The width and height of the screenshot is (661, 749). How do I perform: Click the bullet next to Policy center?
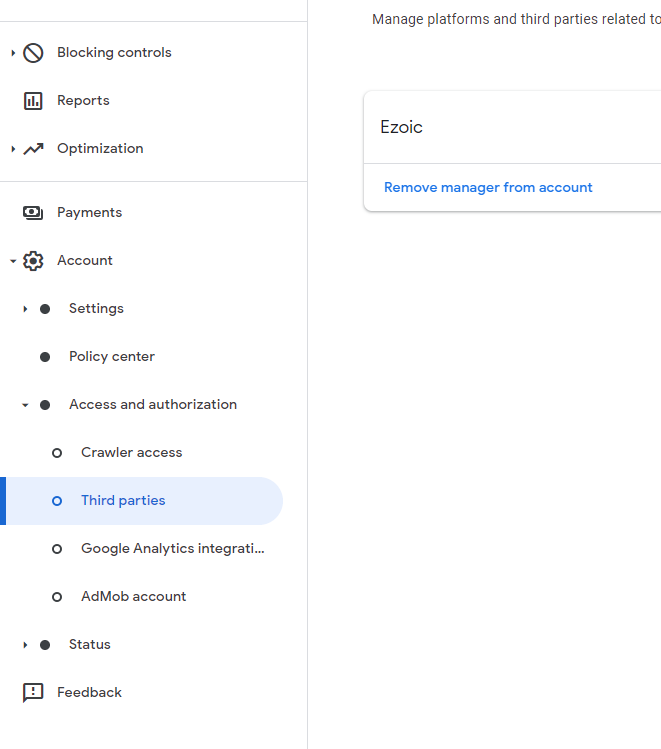click(45, 357)
